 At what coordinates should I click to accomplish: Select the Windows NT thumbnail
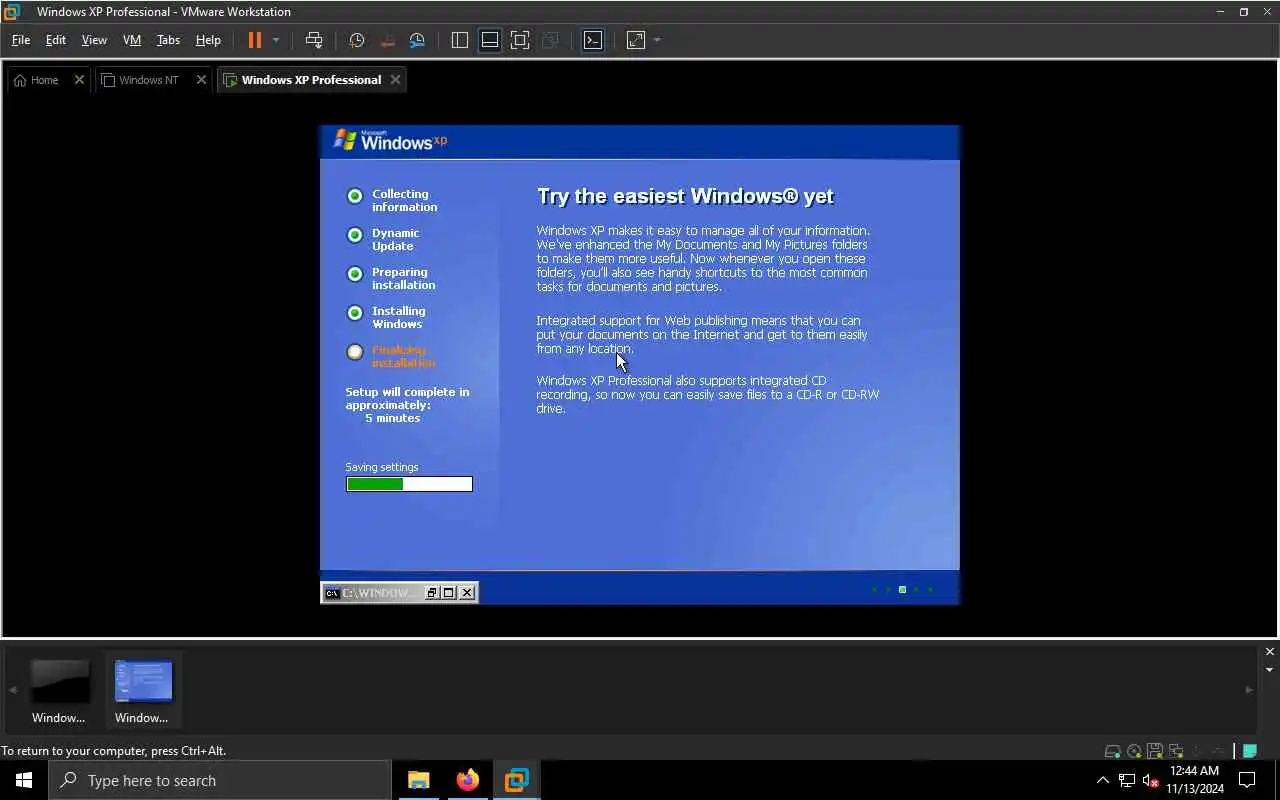click(x=58, y=690)
